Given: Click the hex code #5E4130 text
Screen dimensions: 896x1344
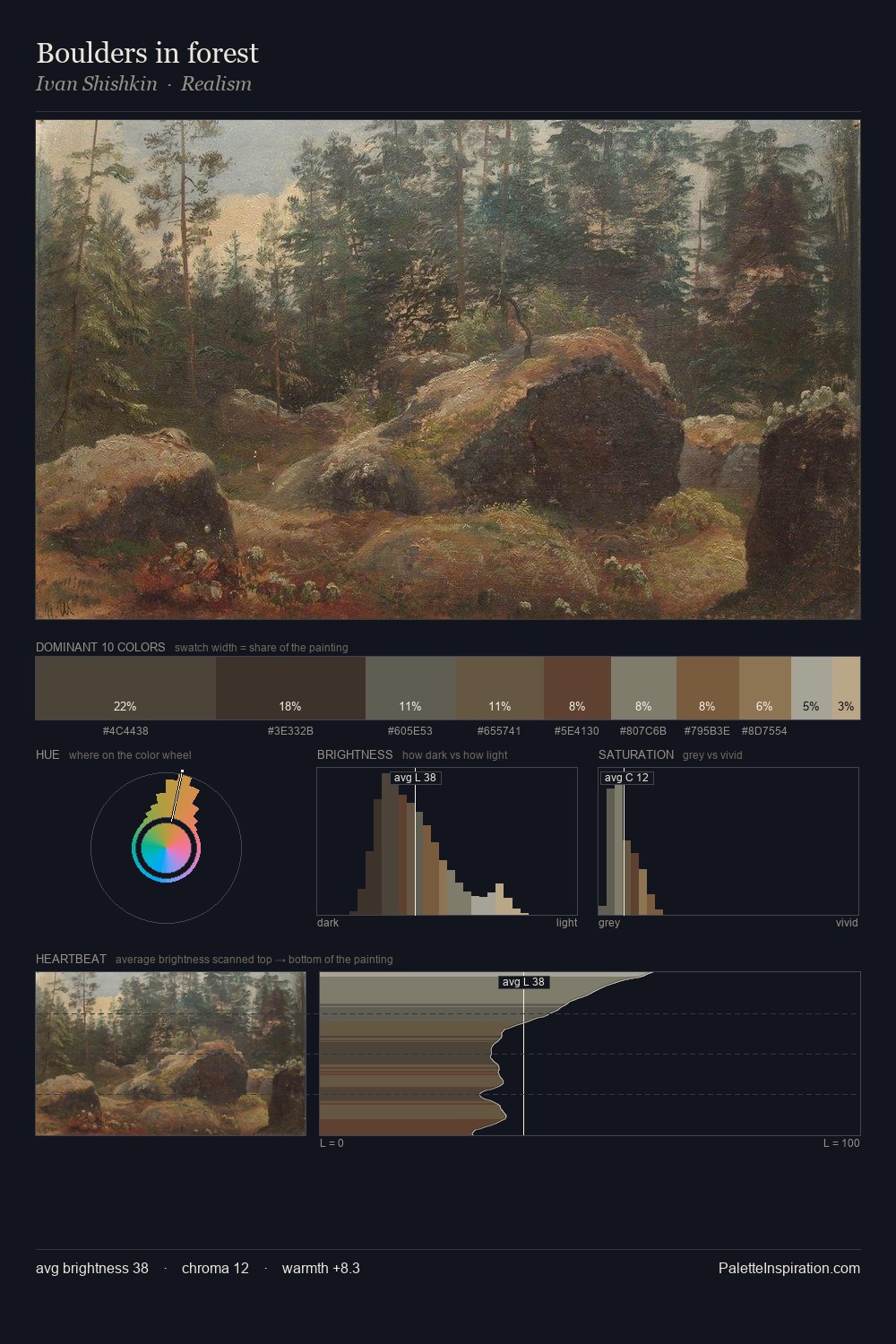Looking at the screenshot, I should 577,731.
